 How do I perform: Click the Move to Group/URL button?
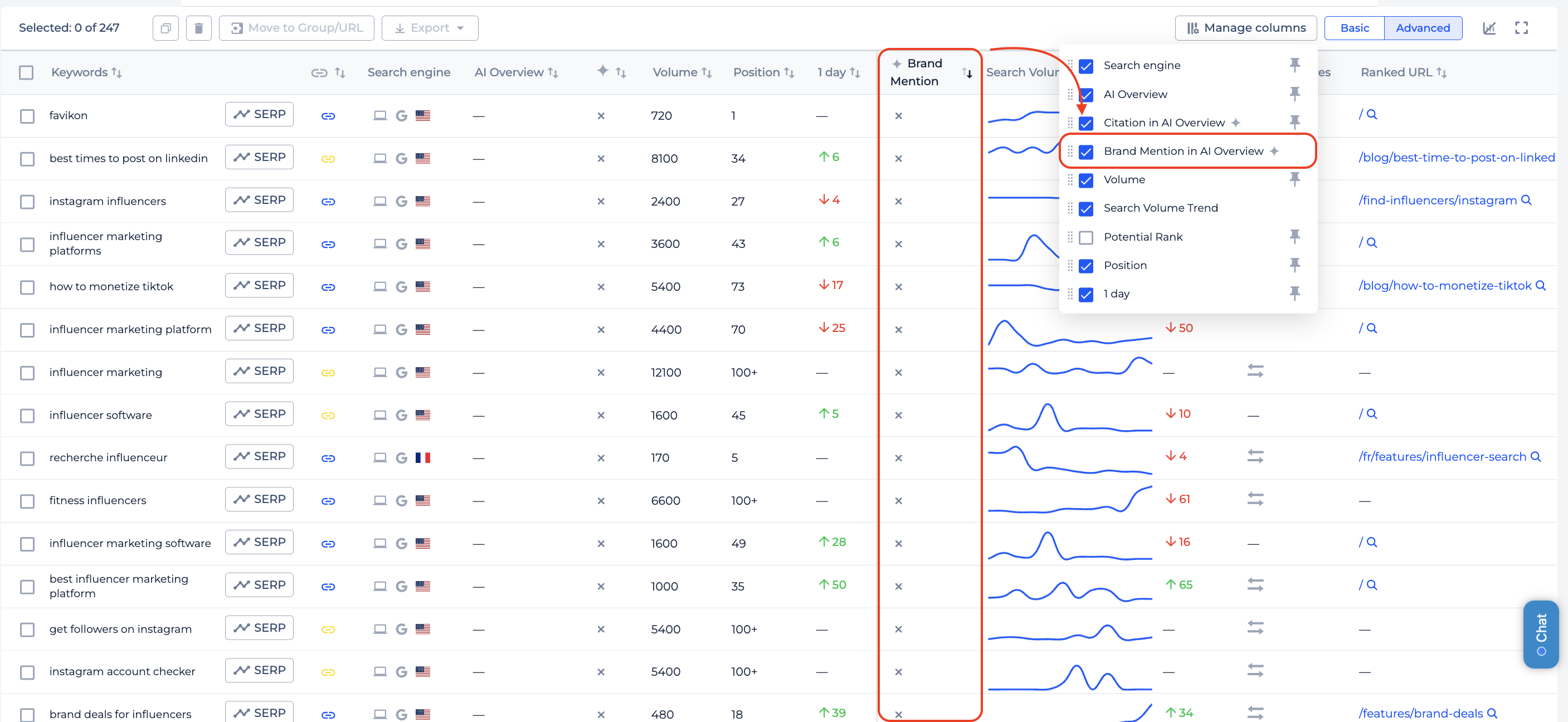296,27
